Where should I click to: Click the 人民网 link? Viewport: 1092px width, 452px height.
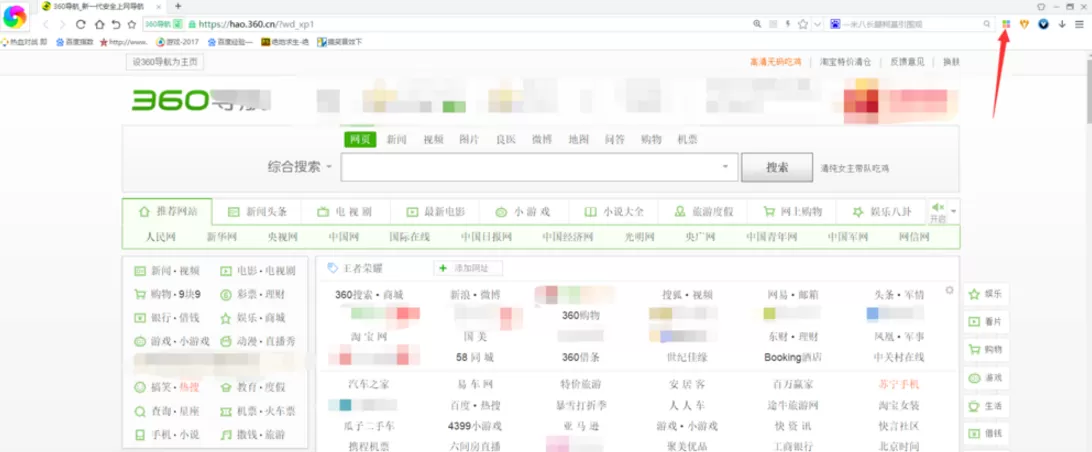(160, 237)
